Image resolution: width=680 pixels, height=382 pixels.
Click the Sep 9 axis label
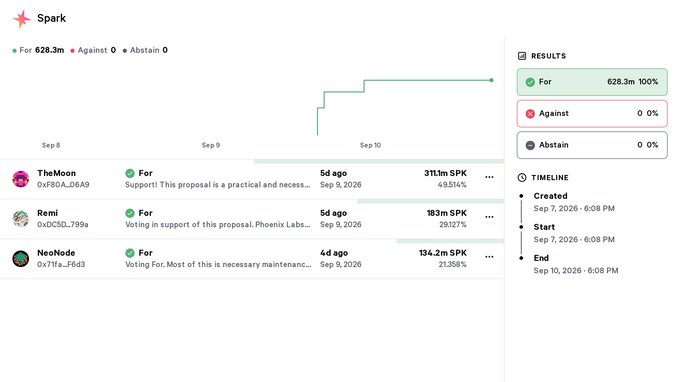point(211,145)
